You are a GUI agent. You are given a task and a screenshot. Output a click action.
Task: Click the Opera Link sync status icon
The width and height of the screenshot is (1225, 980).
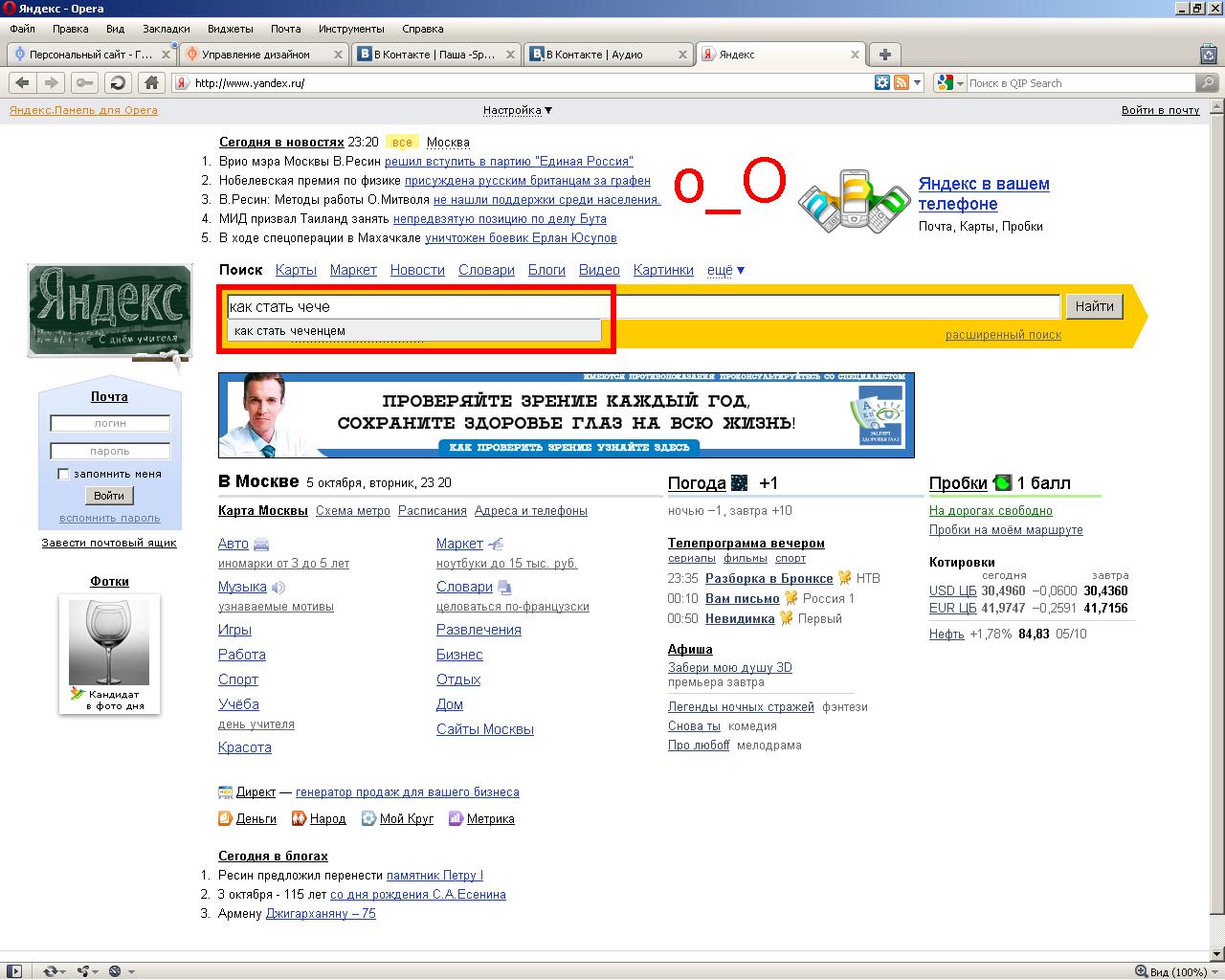50,971
